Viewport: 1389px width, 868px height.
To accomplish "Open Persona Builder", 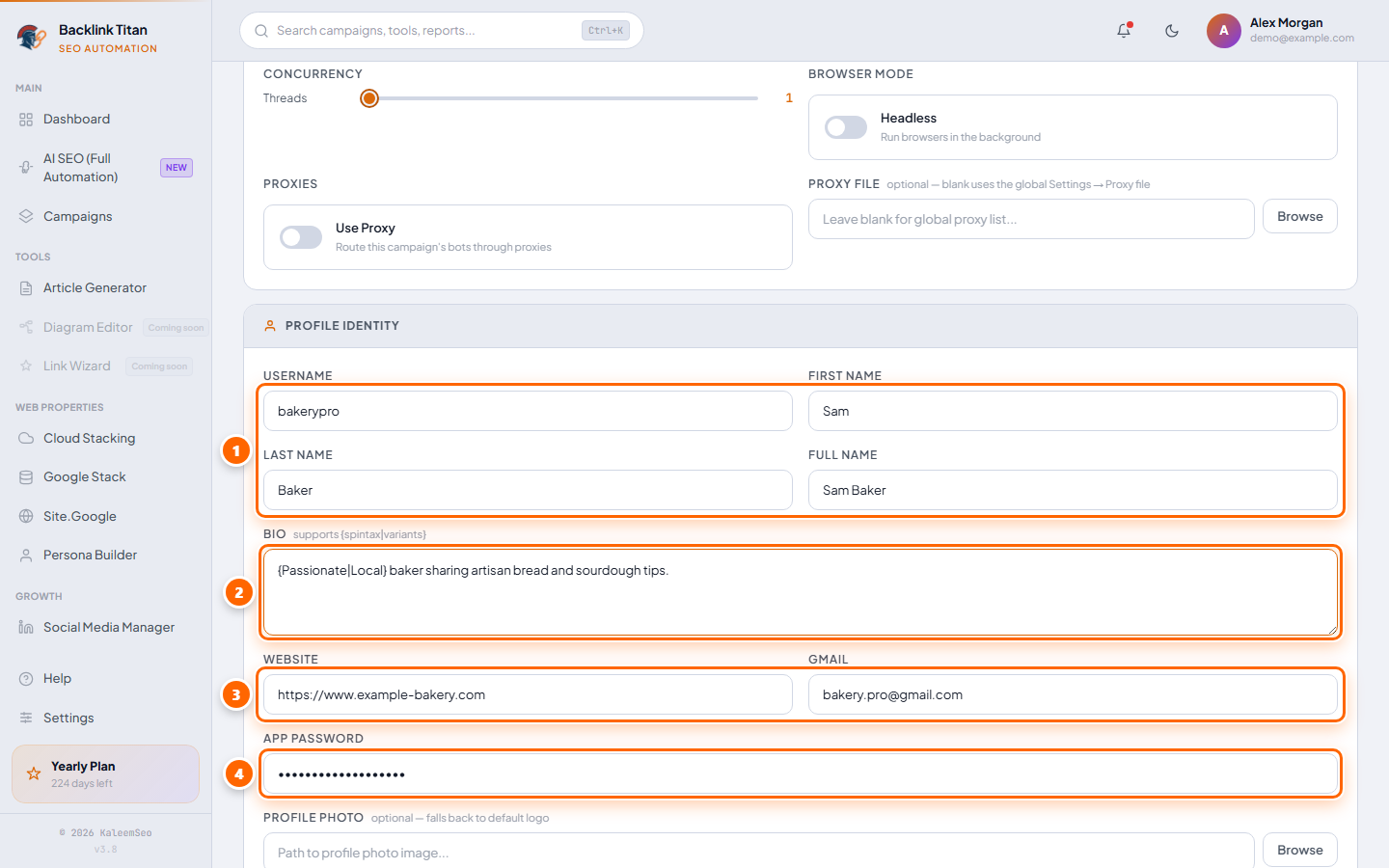I will click(x=105, y=556).
